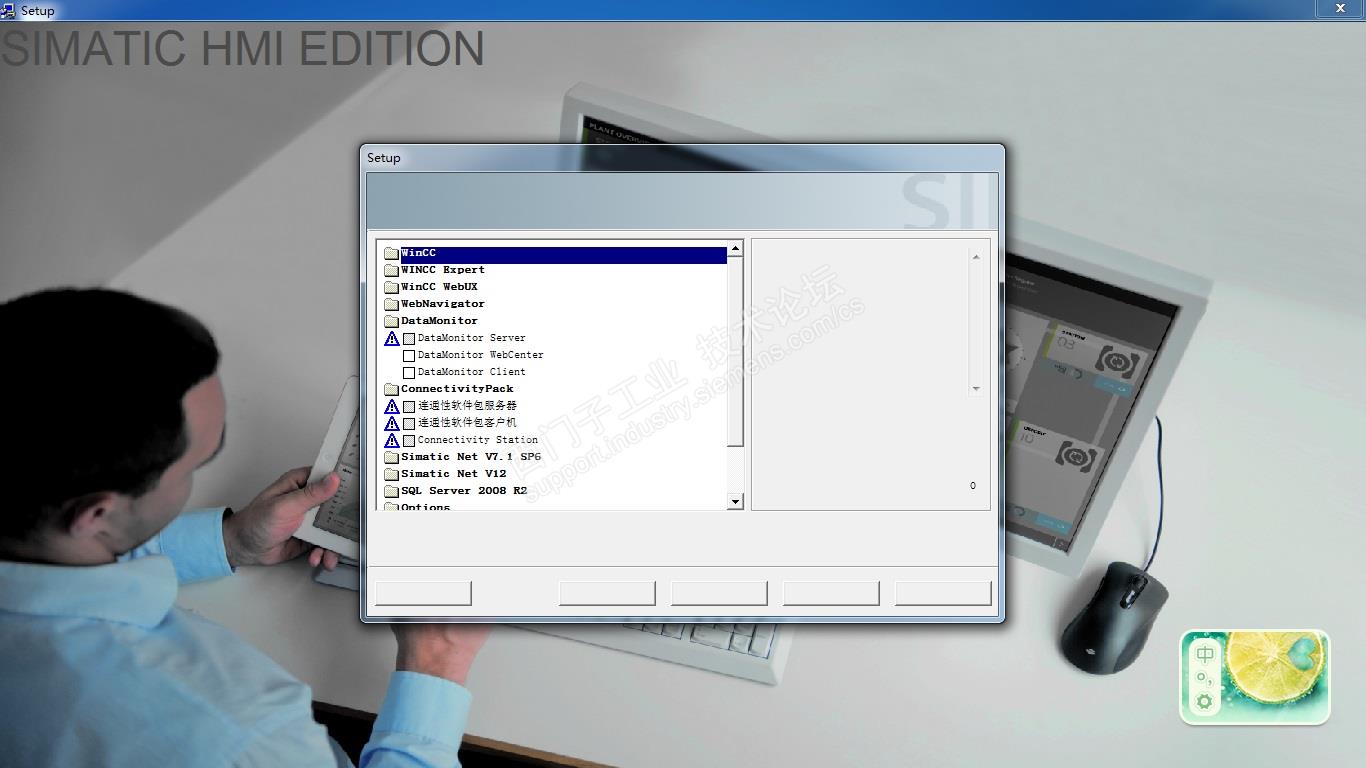This screenshot has height=768, width=1366.
Task: Click the Simatic Net V12 folder icon
Action: tap(391, 475)
